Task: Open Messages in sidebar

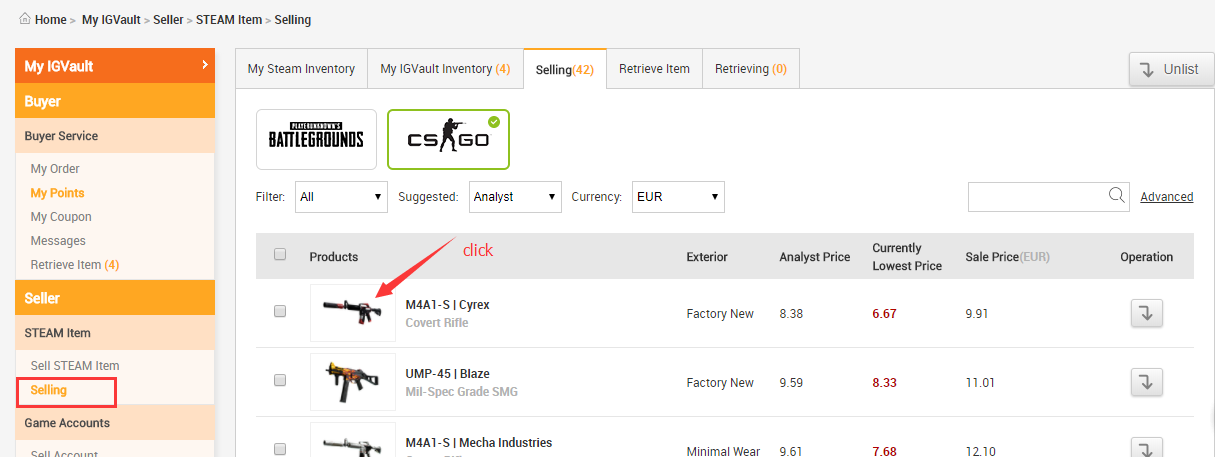Action: (x=58, y=241)
